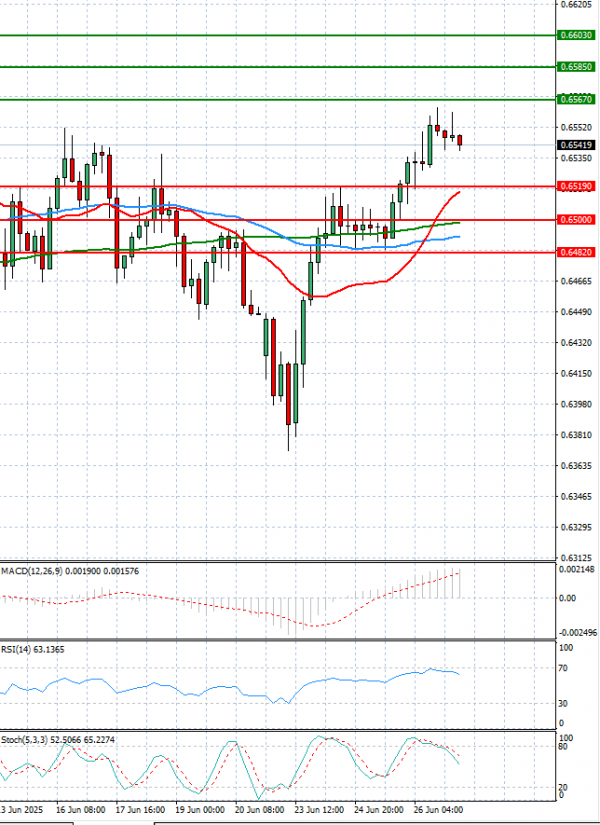Click the 0.64150 price scale value
Image resolution: width=600 pixels, height=825 pixels.
point(576,374)
